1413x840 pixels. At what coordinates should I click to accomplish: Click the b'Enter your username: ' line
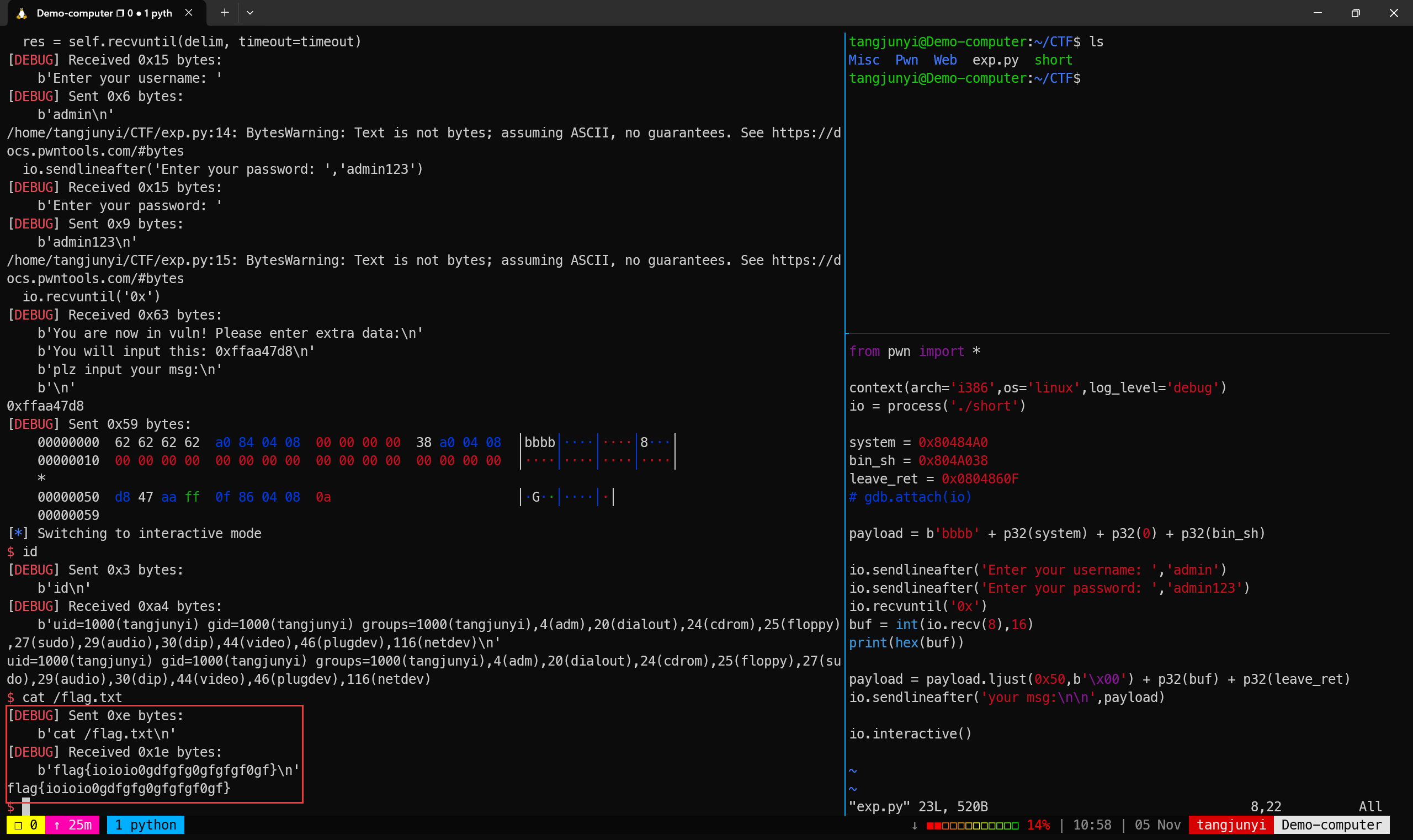(130, 78)
